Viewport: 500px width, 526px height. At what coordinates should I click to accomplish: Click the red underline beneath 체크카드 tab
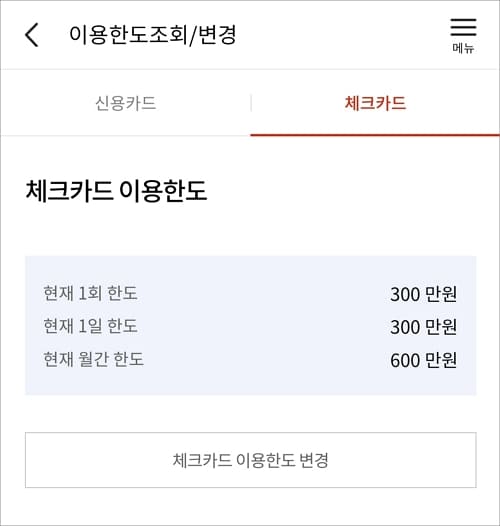point(375,135)
